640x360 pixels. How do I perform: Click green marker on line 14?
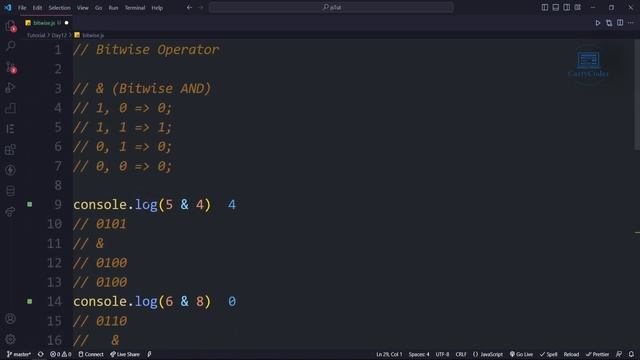click(30, 301)
